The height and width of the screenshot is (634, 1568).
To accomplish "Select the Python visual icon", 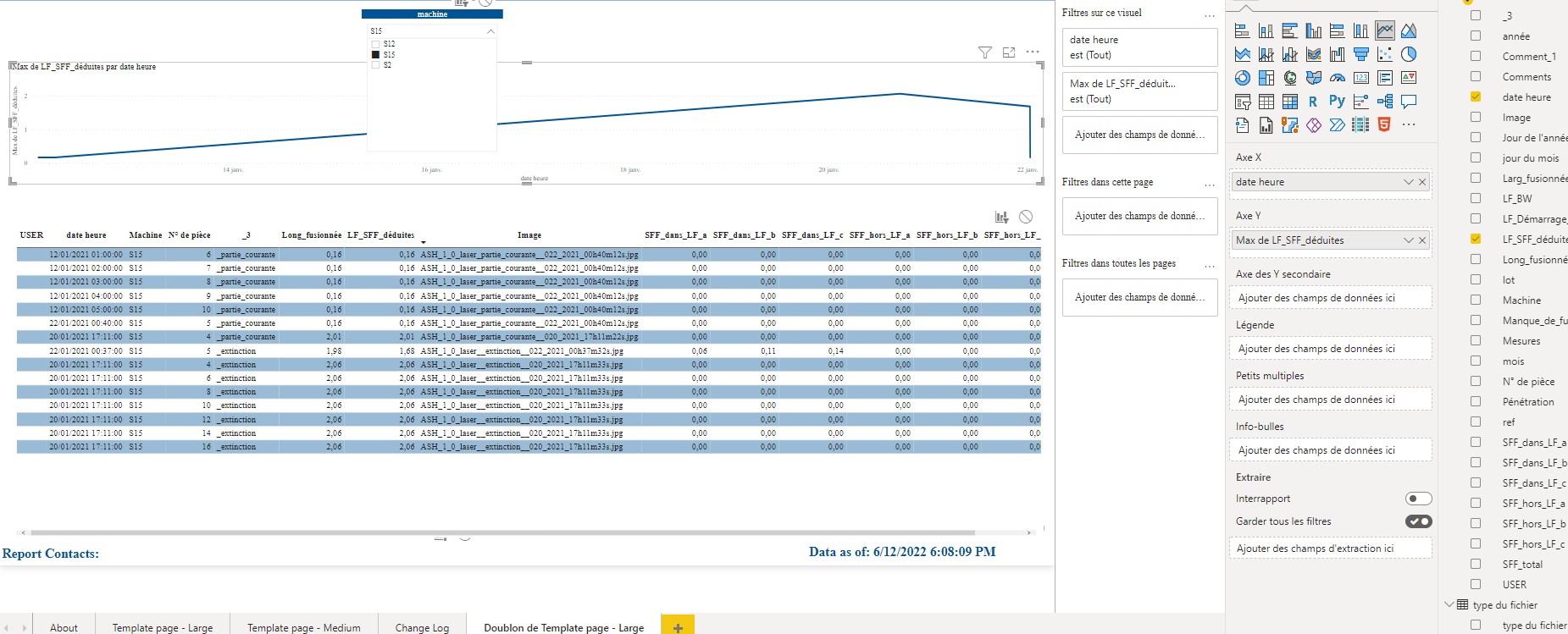I will (1338, 102).
